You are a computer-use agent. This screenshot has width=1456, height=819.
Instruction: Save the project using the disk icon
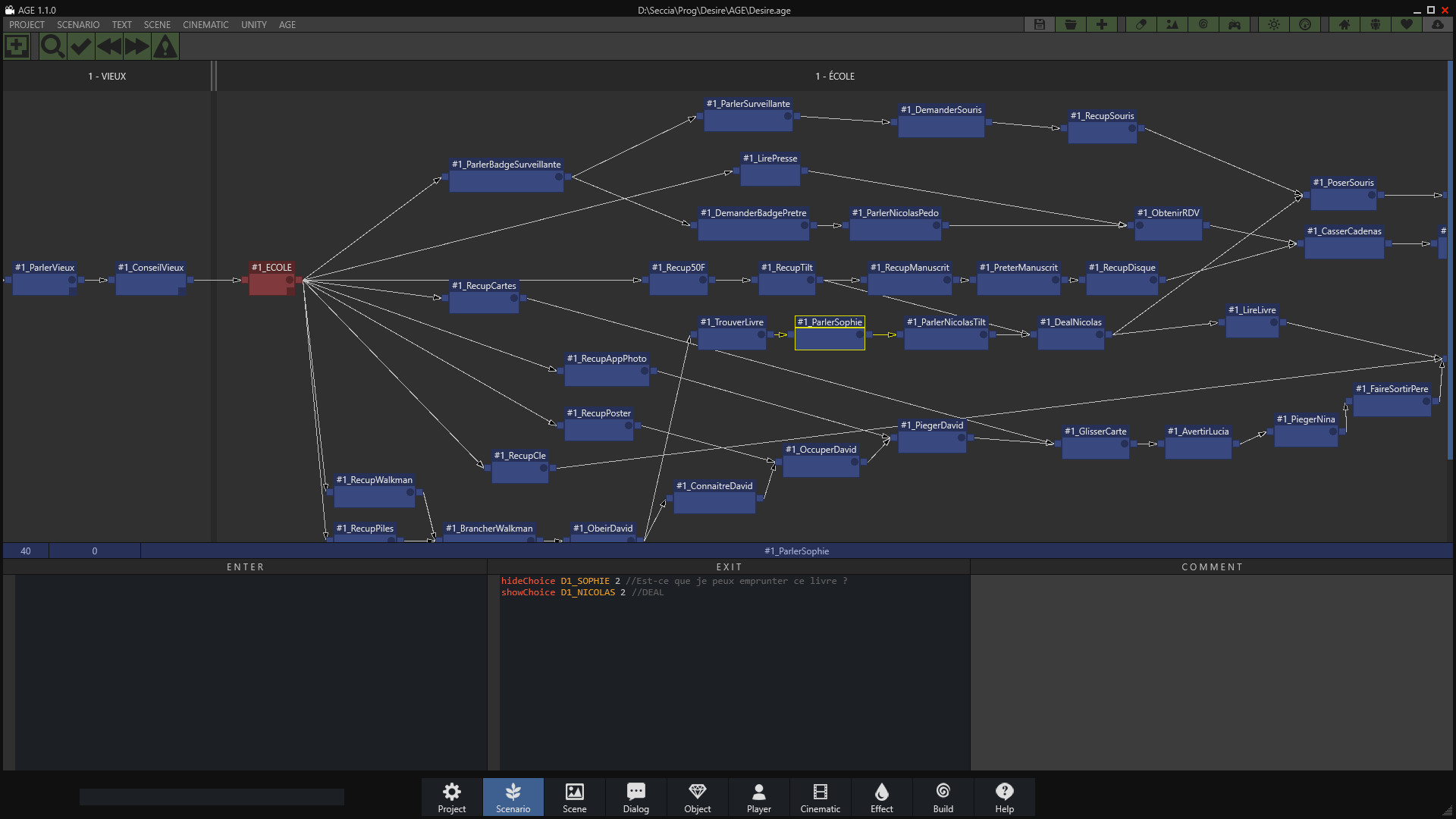pyautogui.click(x=1039, y=24)
